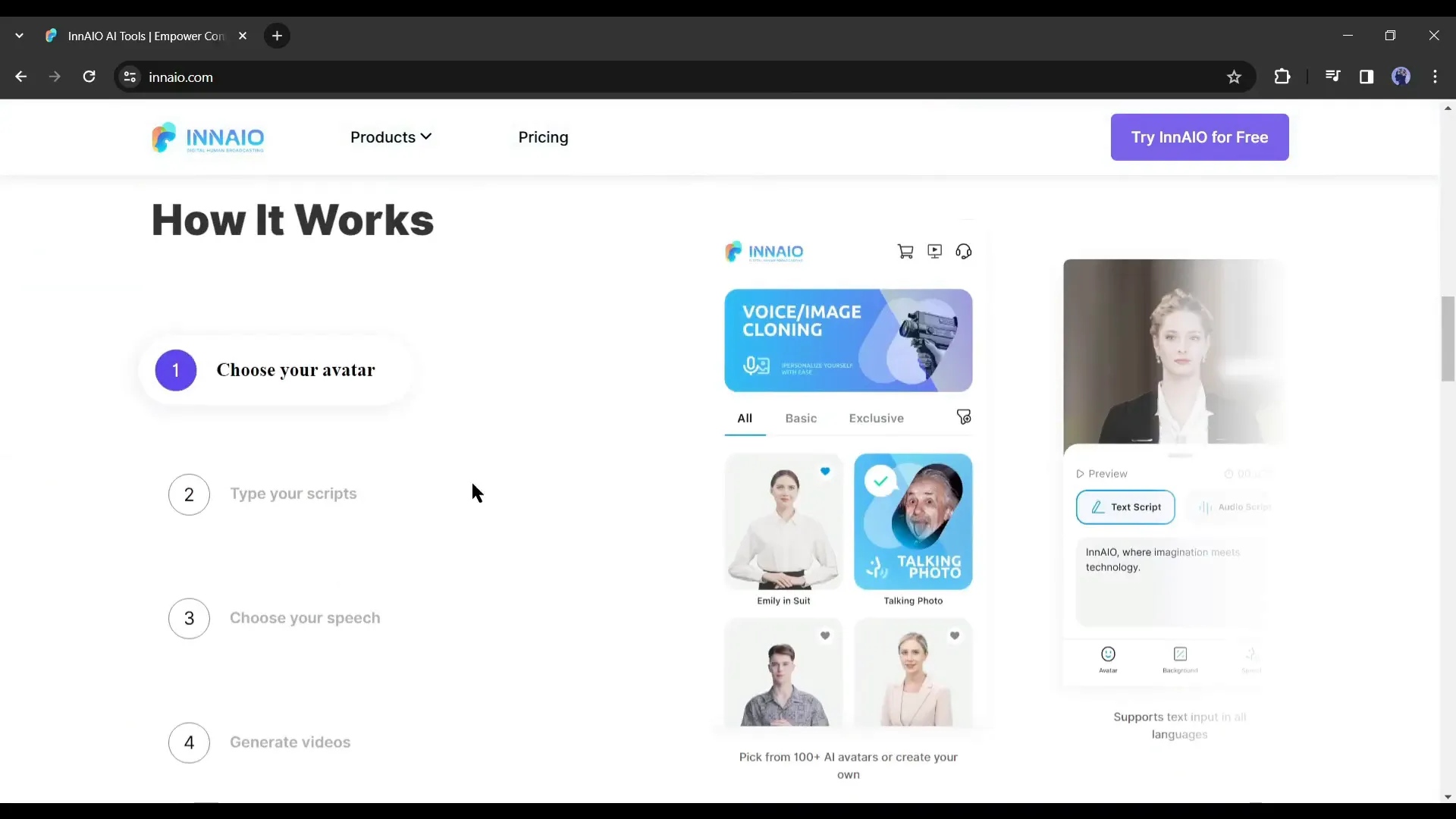Click the Background icon in bottom panel
1456x819 pixels.
(1181, 654)
